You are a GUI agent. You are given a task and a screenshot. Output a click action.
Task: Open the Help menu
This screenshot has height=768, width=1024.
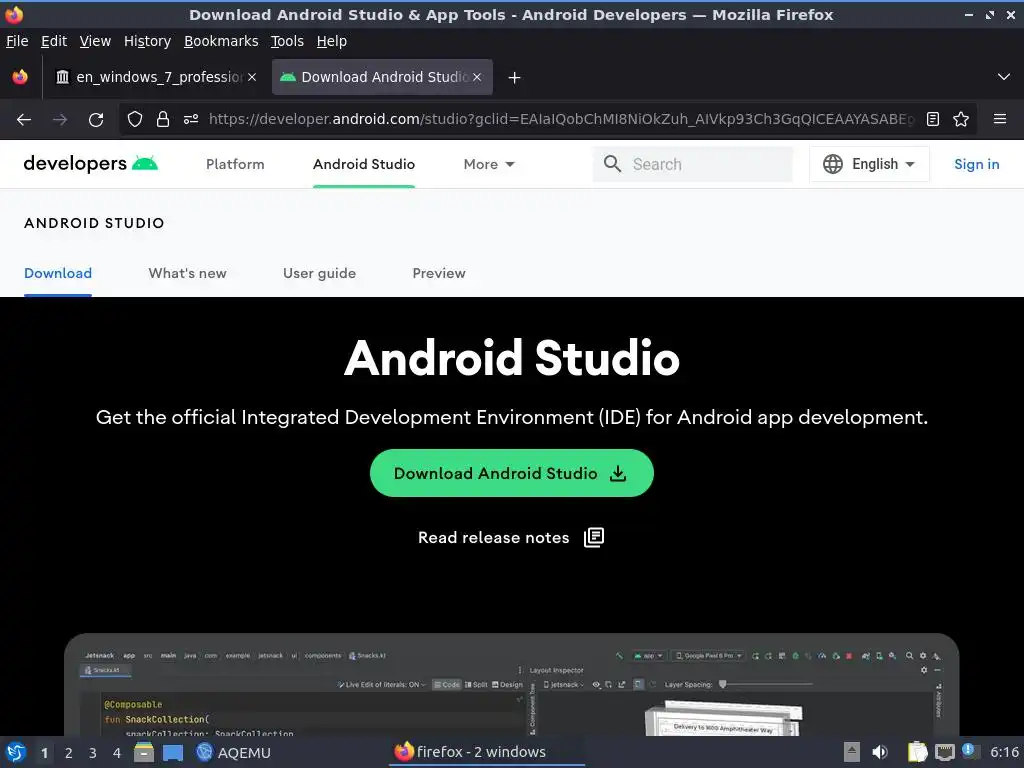[x=332, y=41]
